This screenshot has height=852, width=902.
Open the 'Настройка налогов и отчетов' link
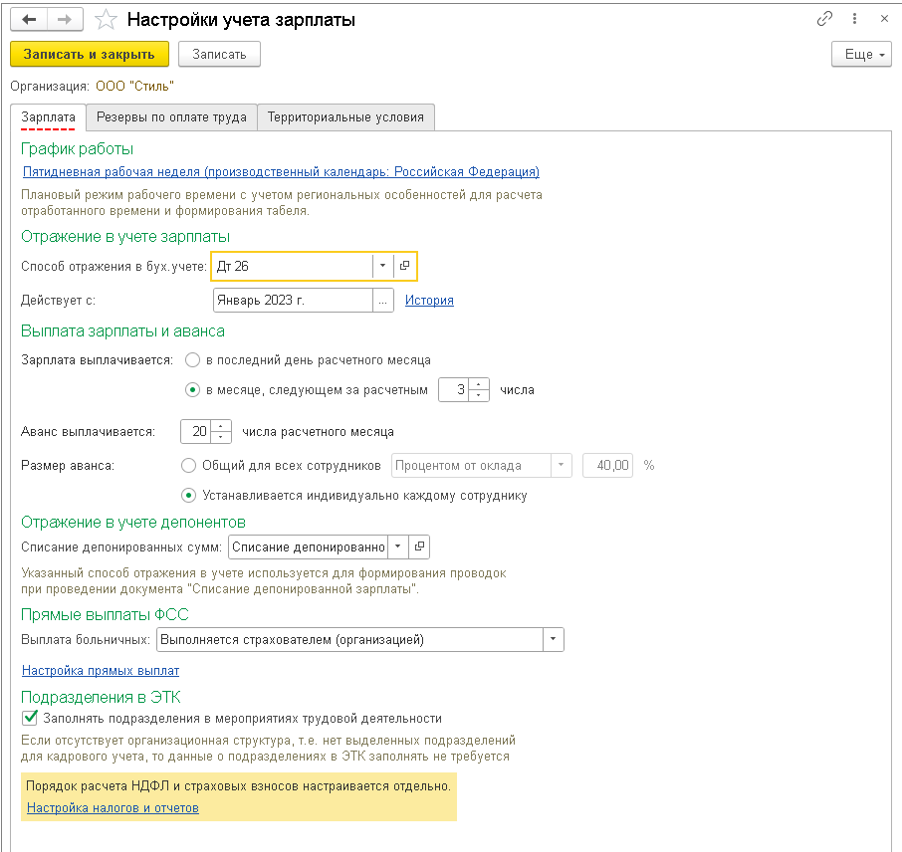(x=112, y=807)
